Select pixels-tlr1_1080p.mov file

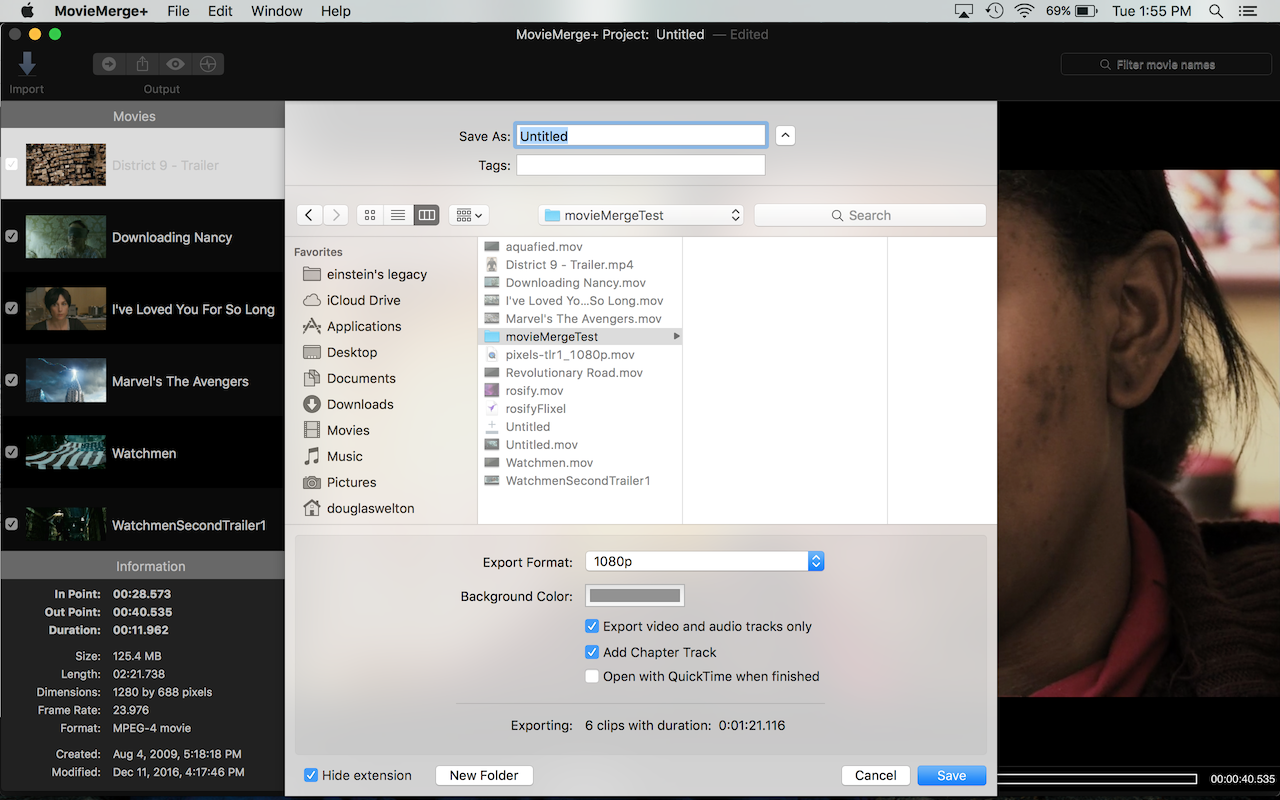tap(570, 355)
